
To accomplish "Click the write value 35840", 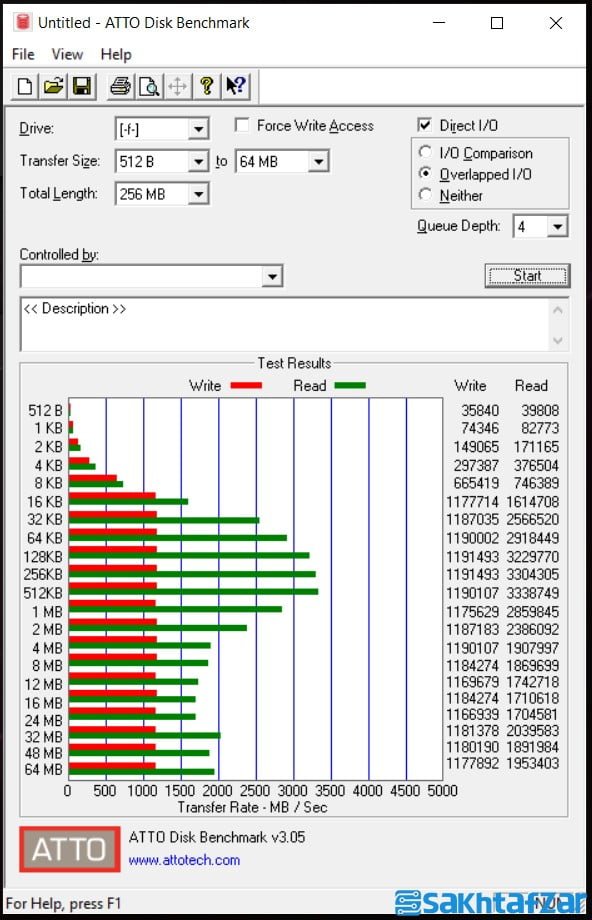I will click(480, 411).
